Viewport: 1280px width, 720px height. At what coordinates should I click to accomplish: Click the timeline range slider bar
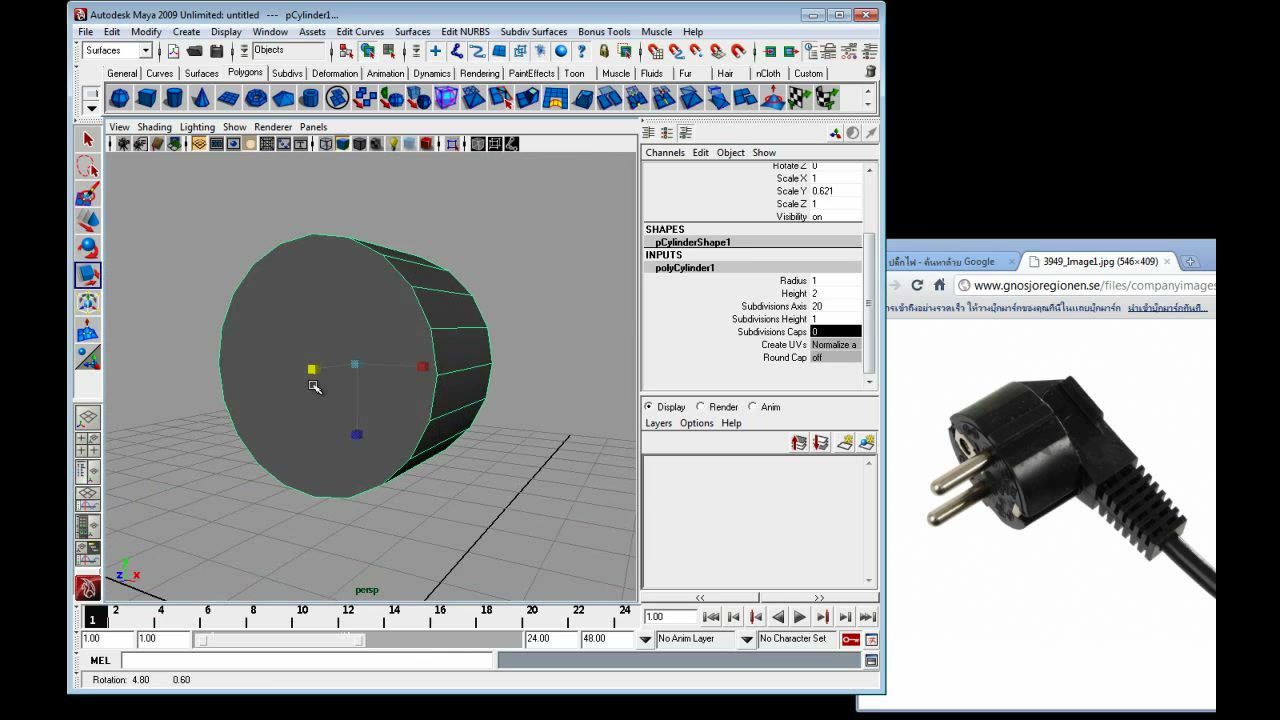(x=280, y=639)
